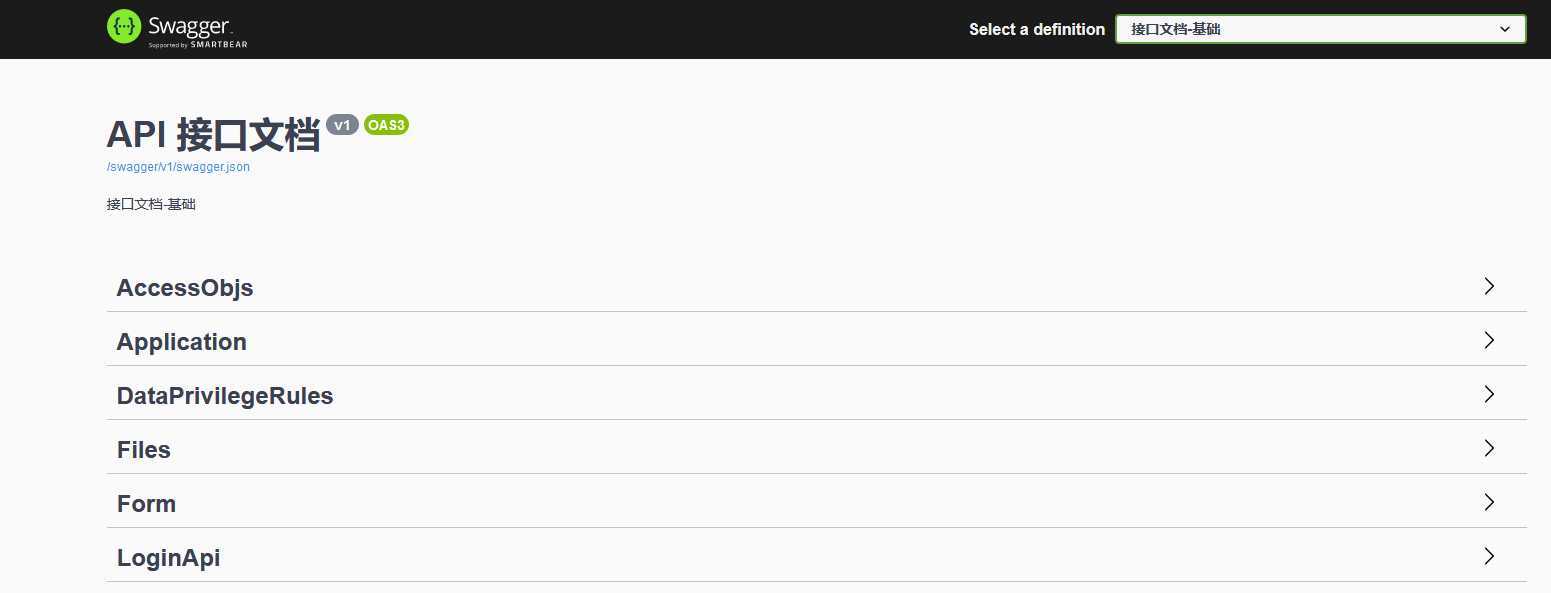Click the v1 version badge
Viewport: 1551px width, 593px height.
pyautogui.click(x=342, y=125)
